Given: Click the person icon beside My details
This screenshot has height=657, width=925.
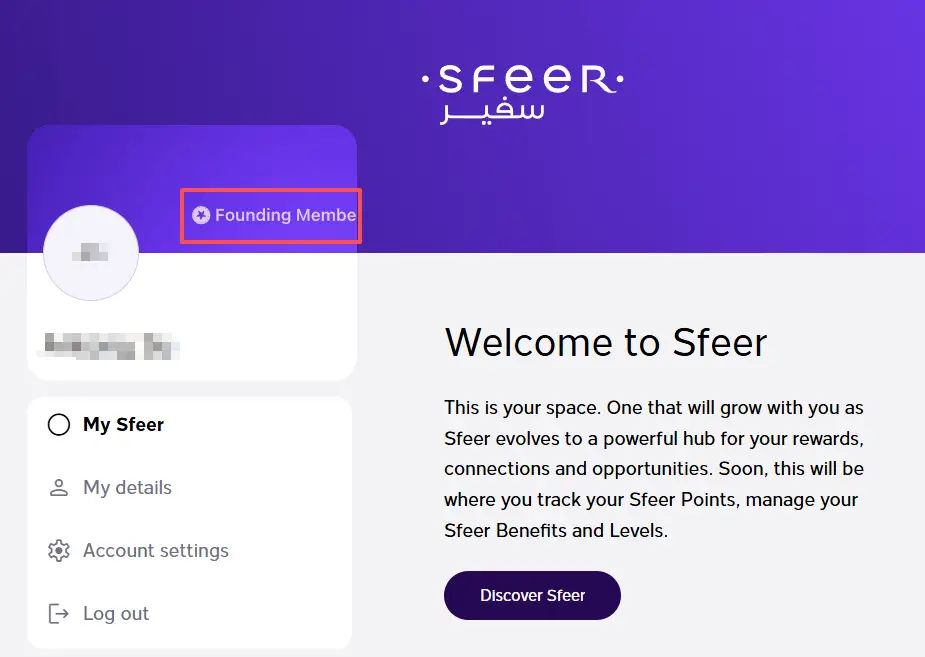Looking at the screenshot, I should coord(59,488).
